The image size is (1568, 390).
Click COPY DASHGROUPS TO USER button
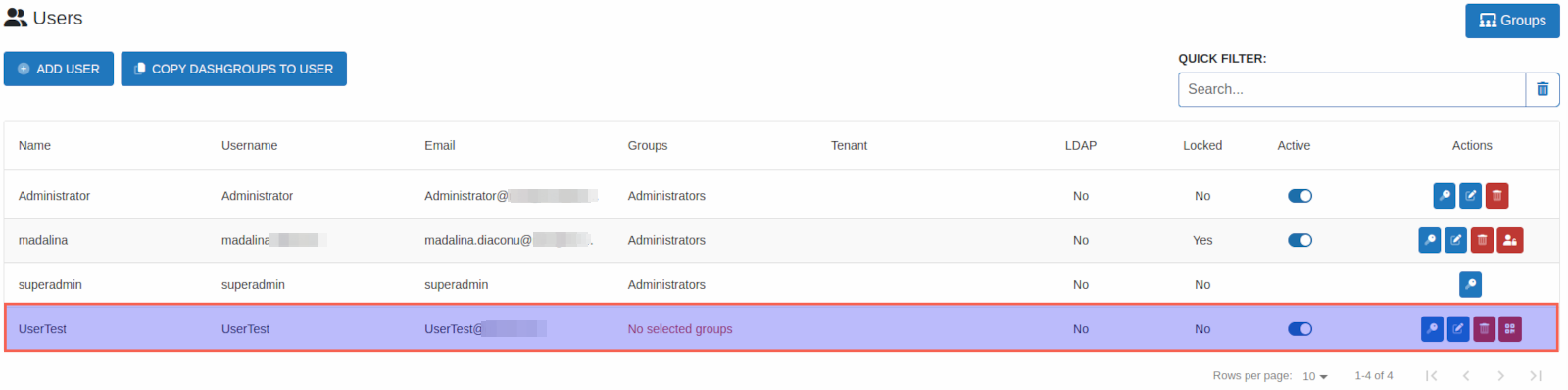tap(233, 69)
